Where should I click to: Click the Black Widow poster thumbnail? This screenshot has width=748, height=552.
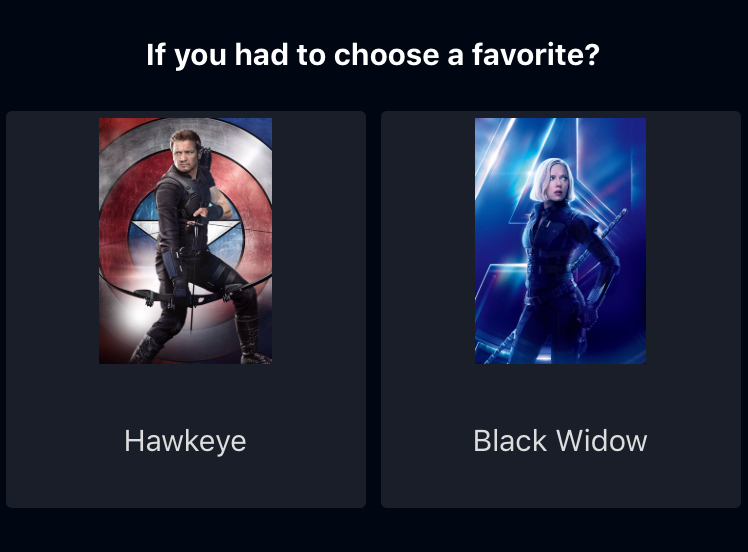tap(561, 241)
